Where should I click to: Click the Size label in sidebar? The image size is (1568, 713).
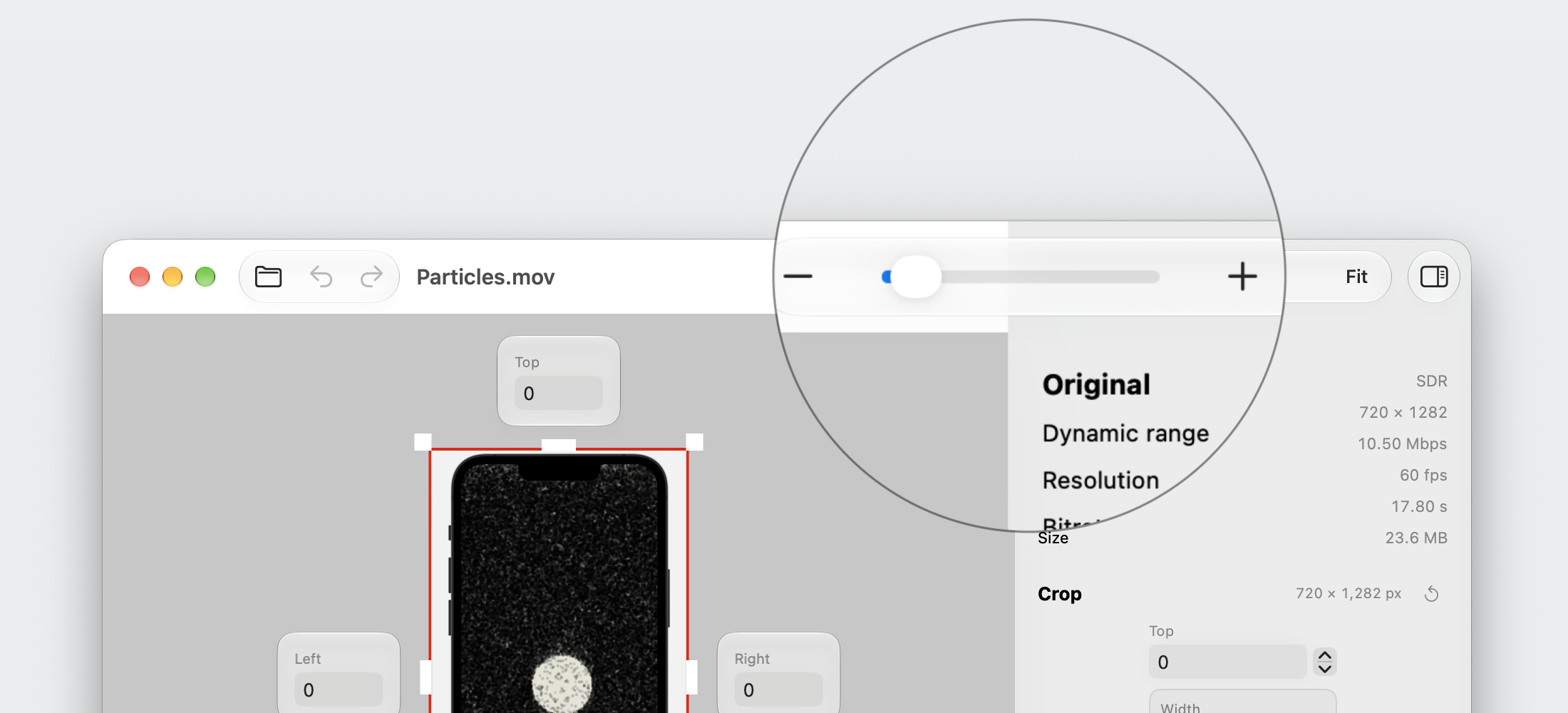point(1053,538)
